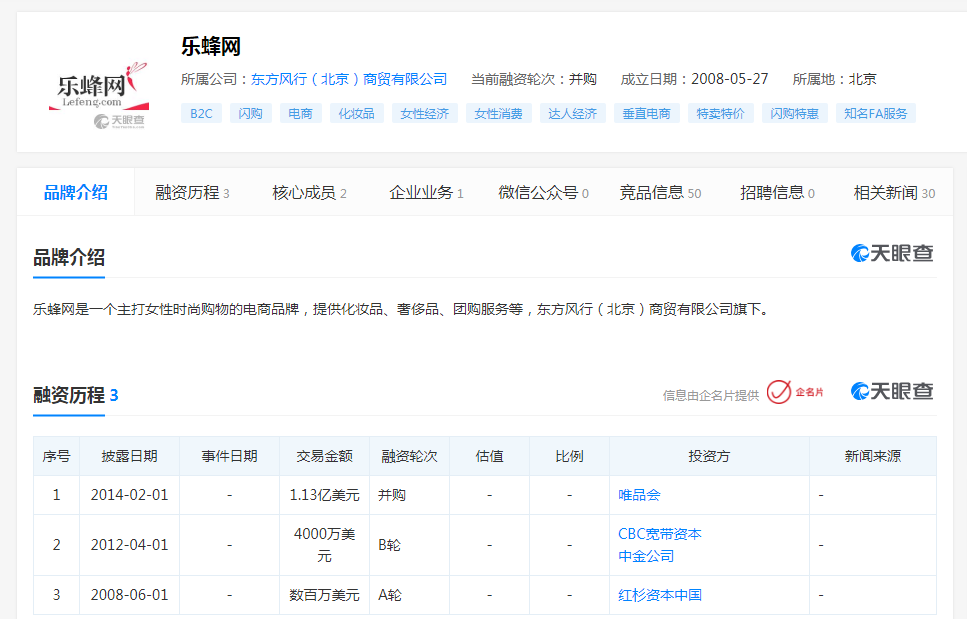The image size is (967, 619).
Task: Select the 闪购 tag
Action: click(x=250, y=114)
